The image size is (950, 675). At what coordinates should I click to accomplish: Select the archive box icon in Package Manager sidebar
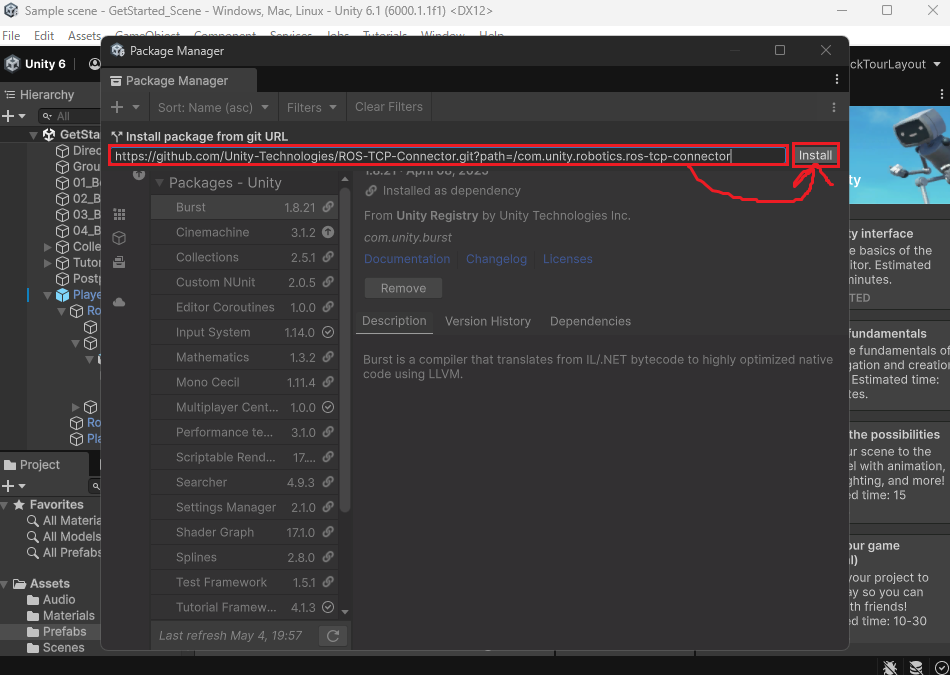click(x=119, y=262)
